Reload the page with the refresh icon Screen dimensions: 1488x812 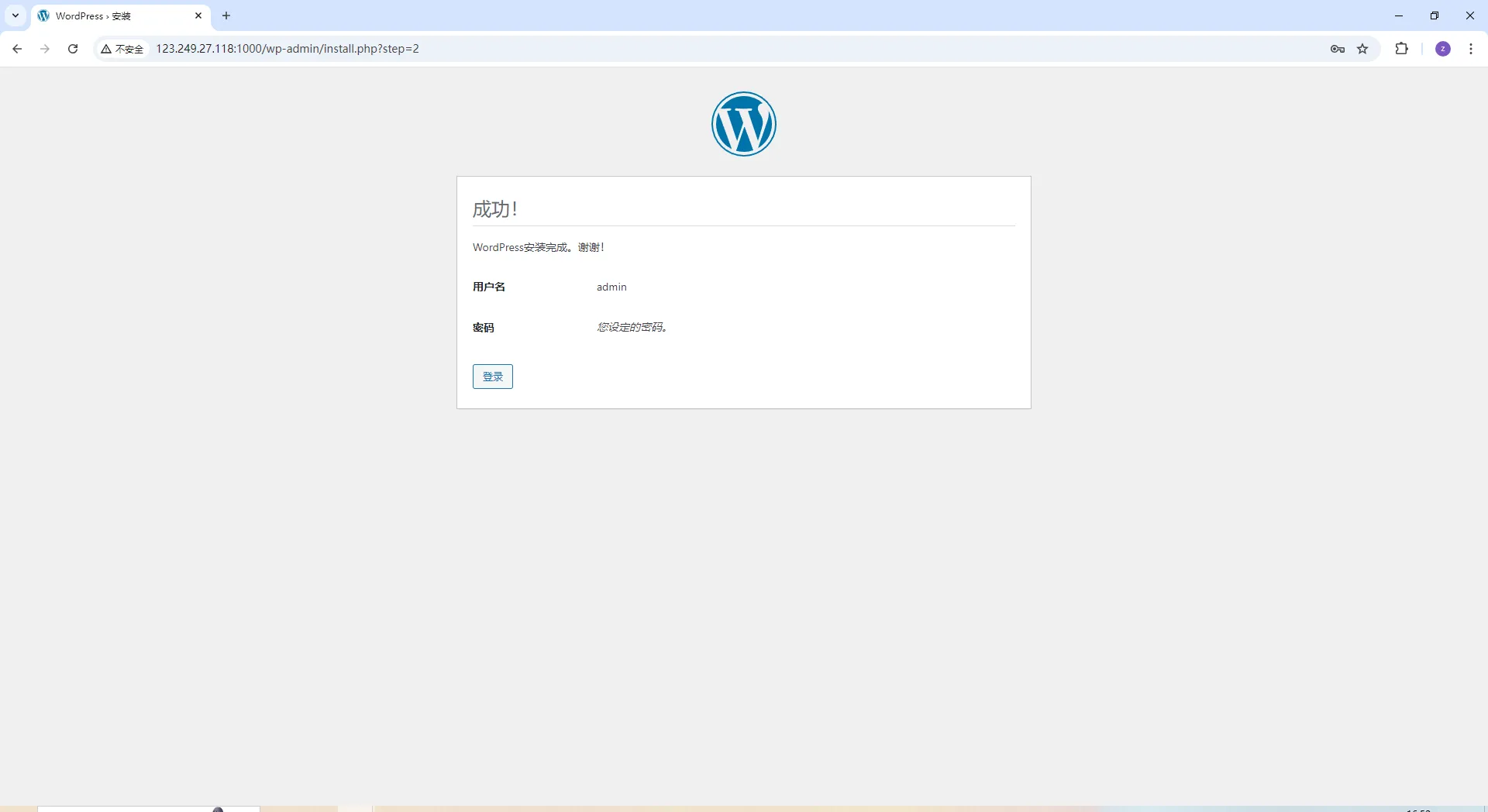[73, 49]
